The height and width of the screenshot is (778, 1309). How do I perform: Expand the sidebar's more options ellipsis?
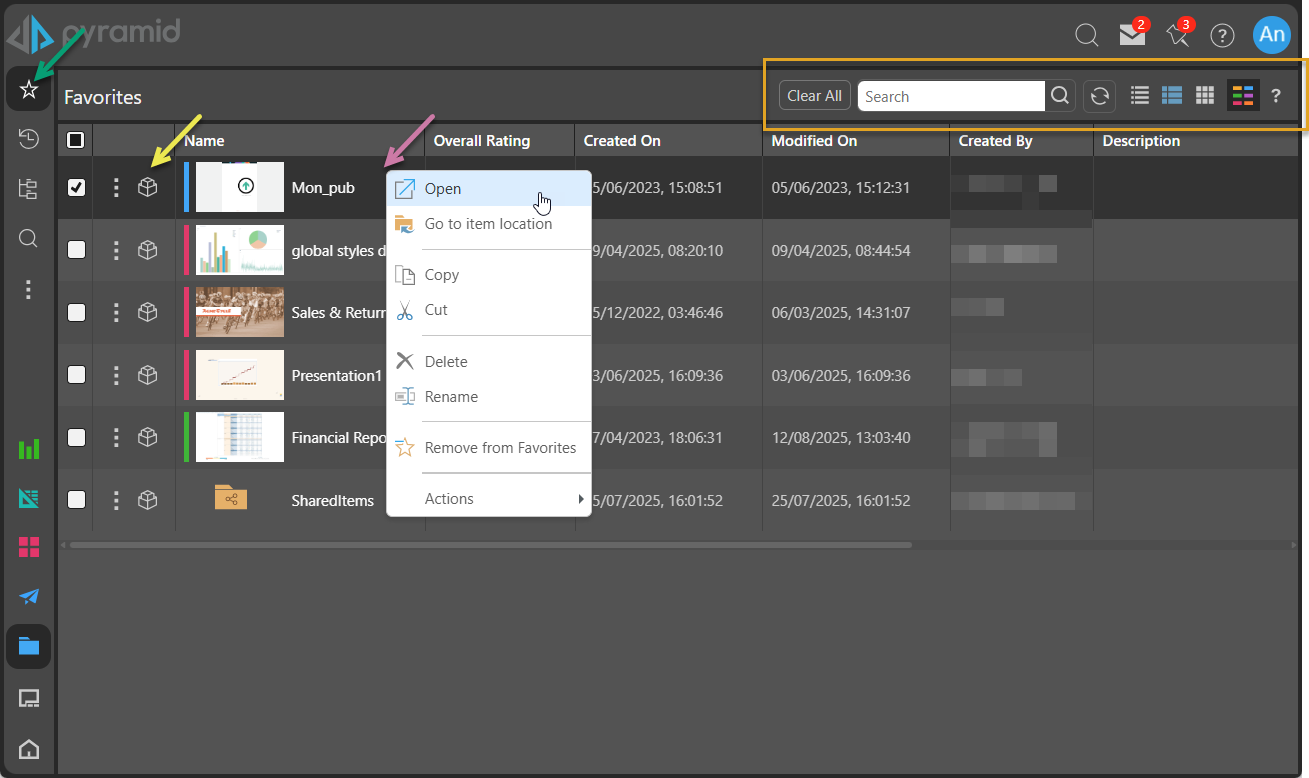[x=29, y=289]
